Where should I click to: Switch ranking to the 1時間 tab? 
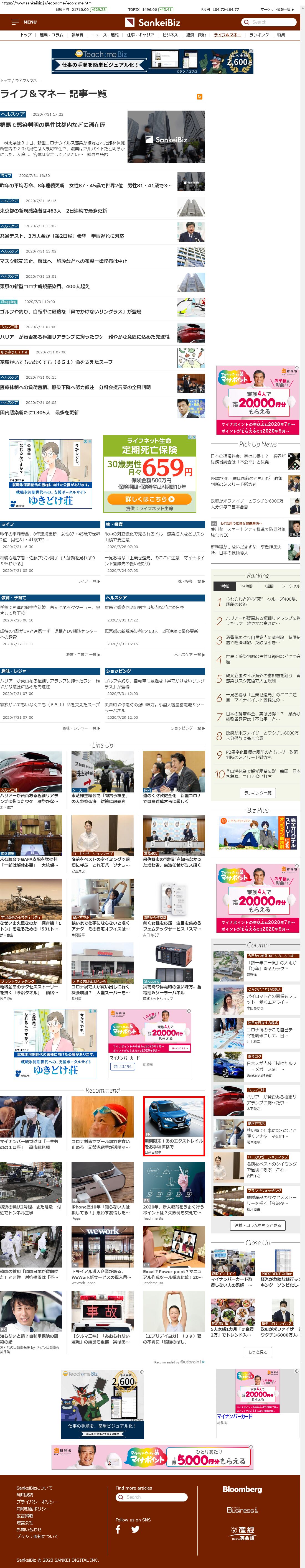(x=225, y=586)
